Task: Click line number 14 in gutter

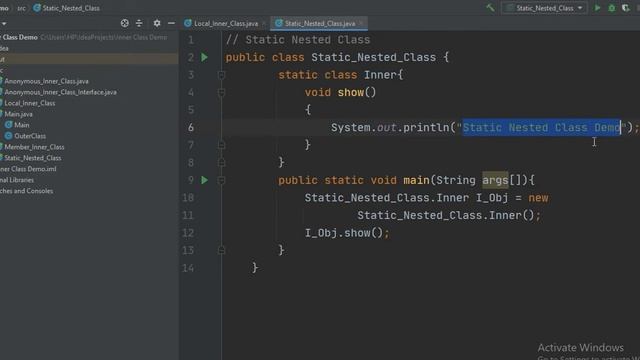Action: coord(188,268)
